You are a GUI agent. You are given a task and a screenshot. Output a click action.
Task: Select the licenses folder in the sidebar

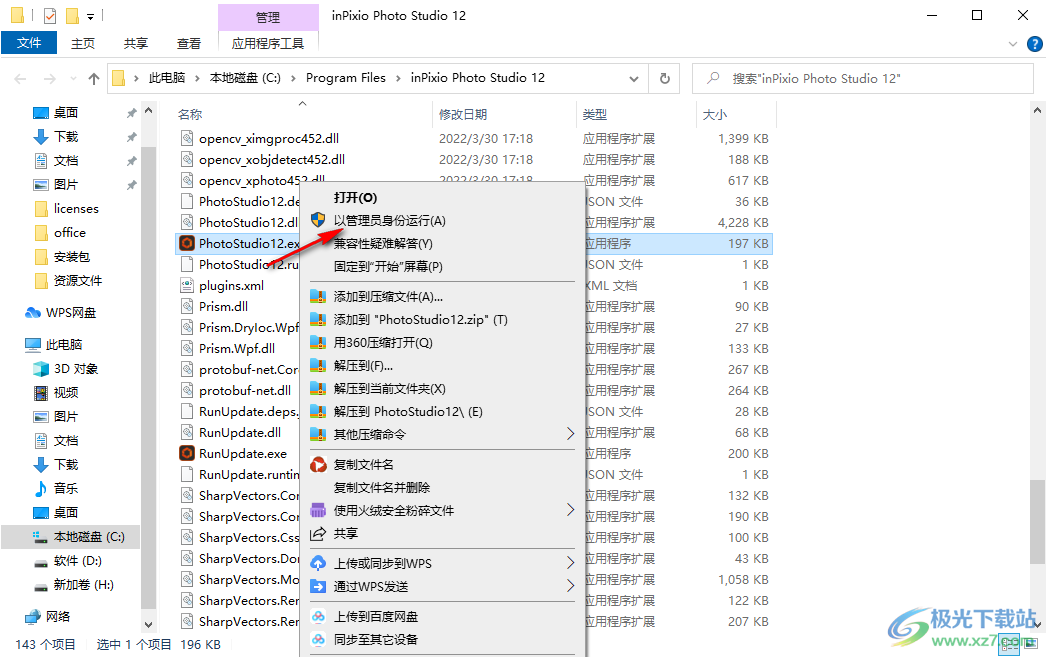pos(76,209)
